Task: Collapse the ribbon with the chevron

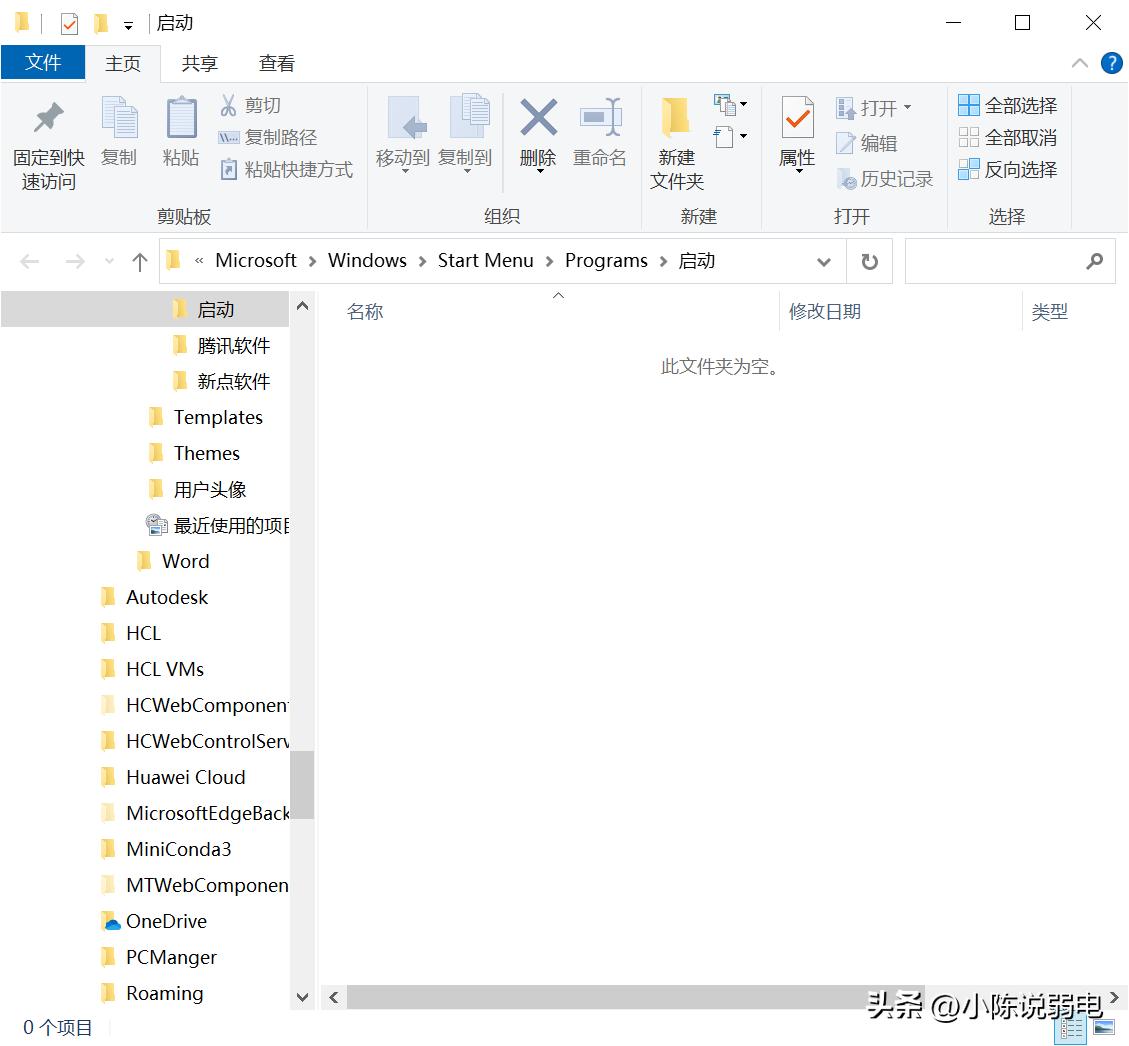Action: [x=1078, y=62]
